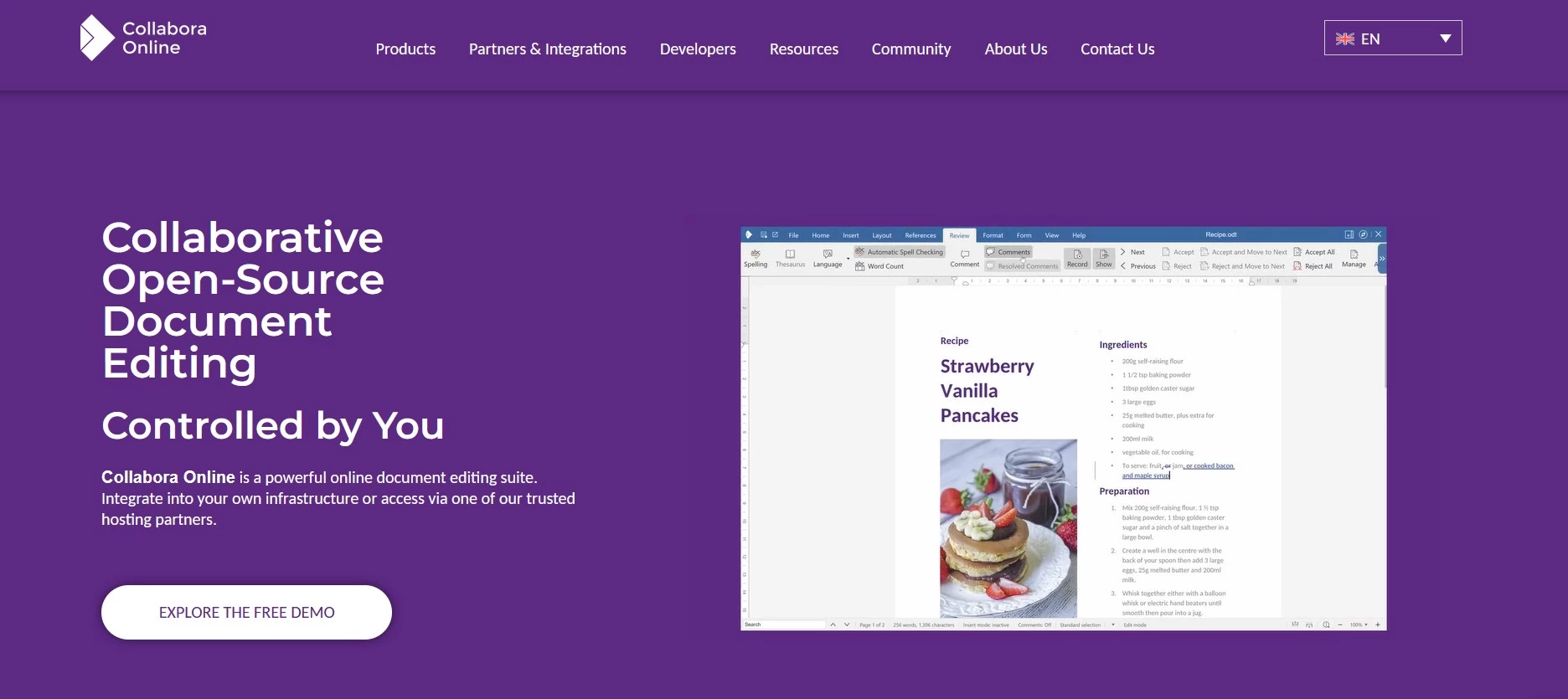Open the EN language selector dropdown
Viewport: 1568px width, 699px height.
click(x=1393, y=38)
